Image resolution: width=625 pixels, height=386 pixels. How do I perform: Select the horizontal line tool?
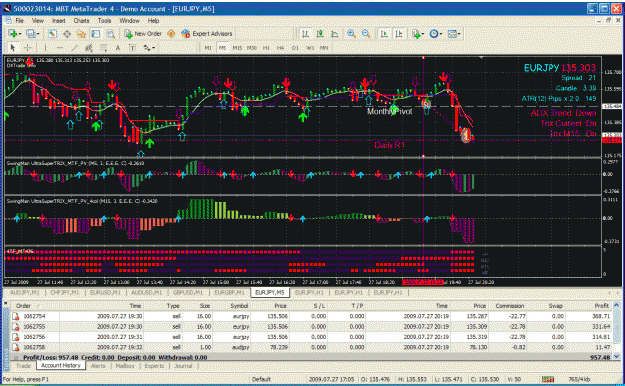click(60, 48)
